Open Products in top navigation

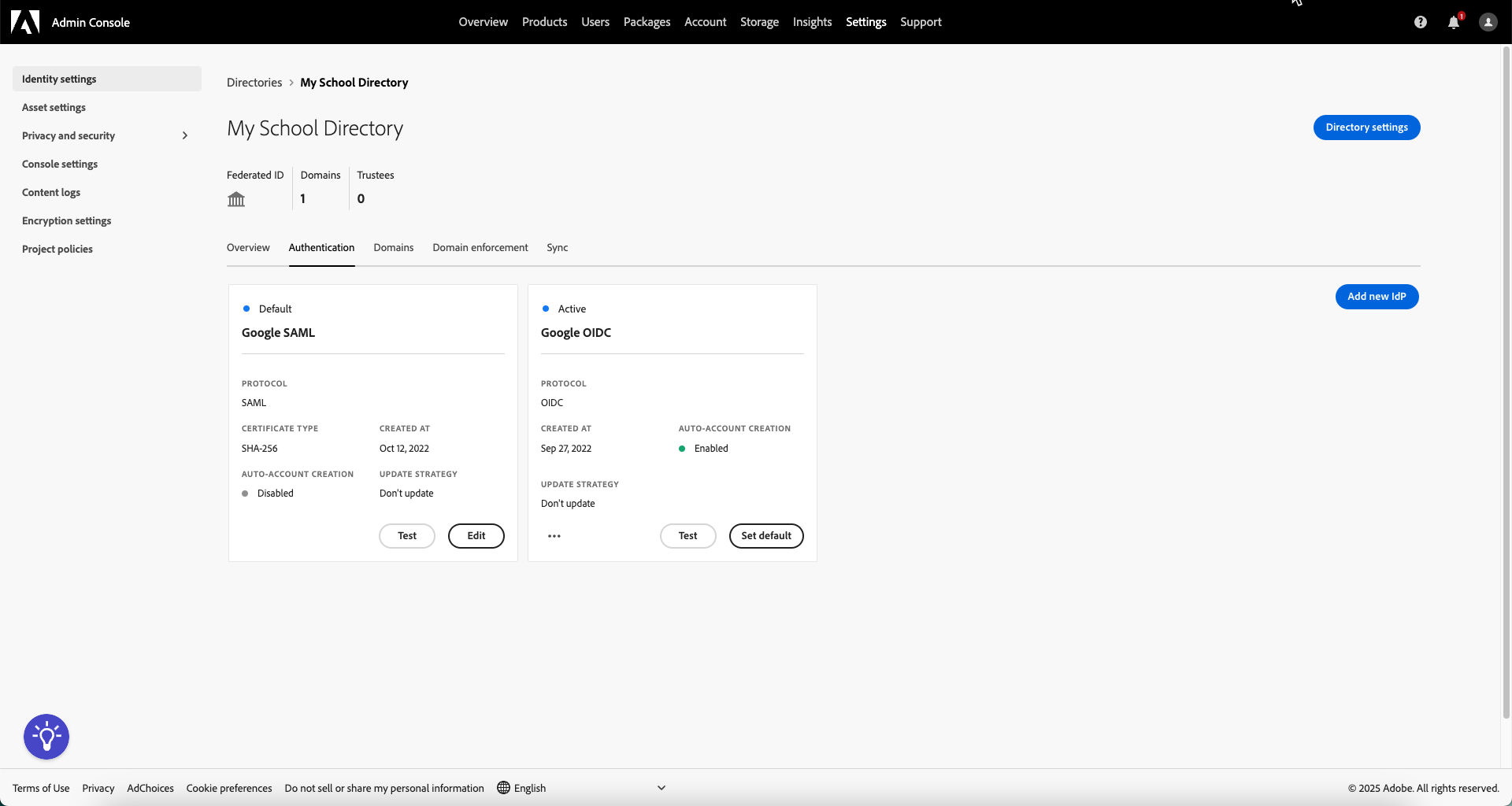point(544,22)
